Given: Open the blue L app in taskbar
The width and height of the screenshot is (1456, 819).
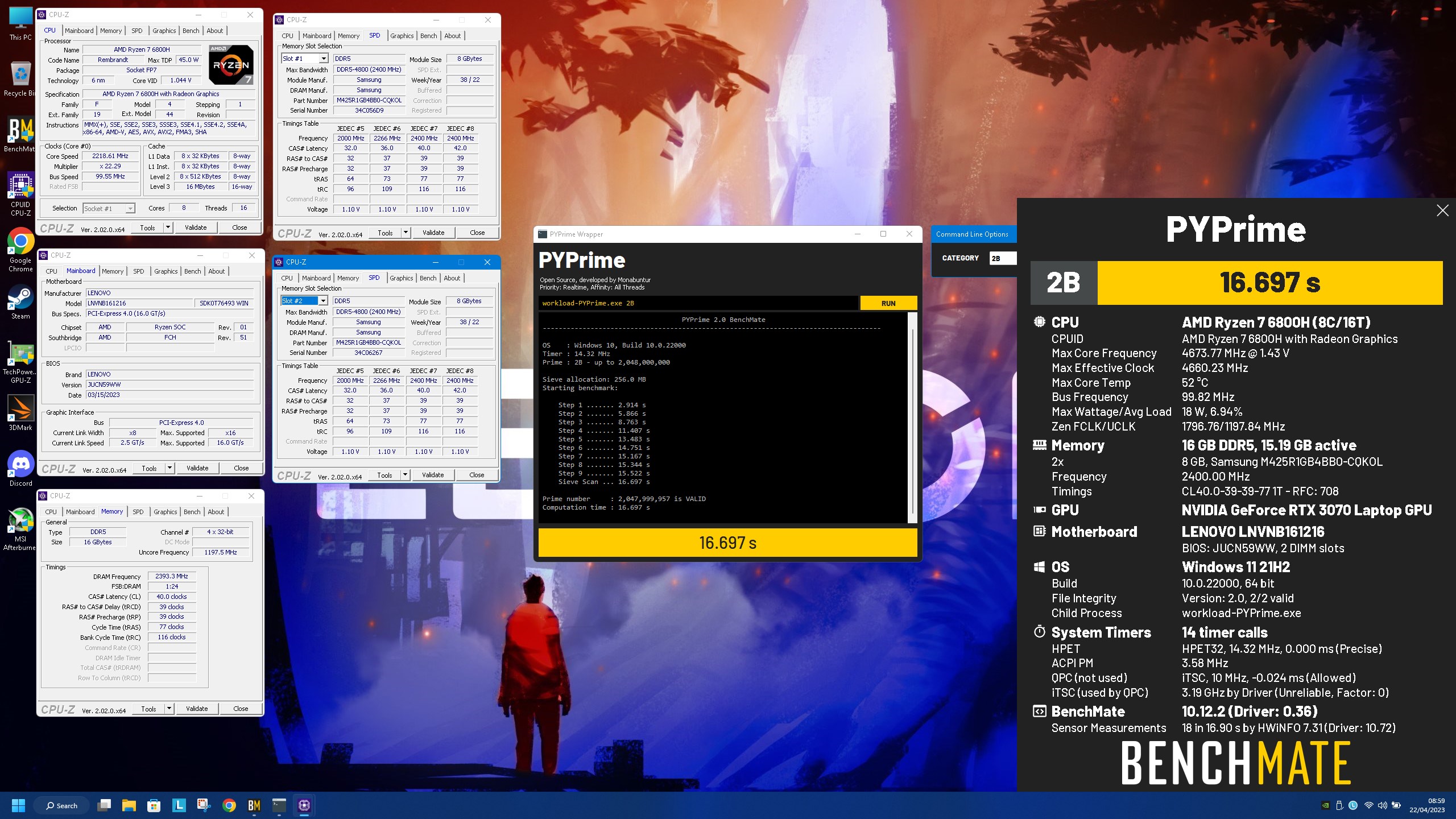Looking at the screenshot, I should click(179, 805).
